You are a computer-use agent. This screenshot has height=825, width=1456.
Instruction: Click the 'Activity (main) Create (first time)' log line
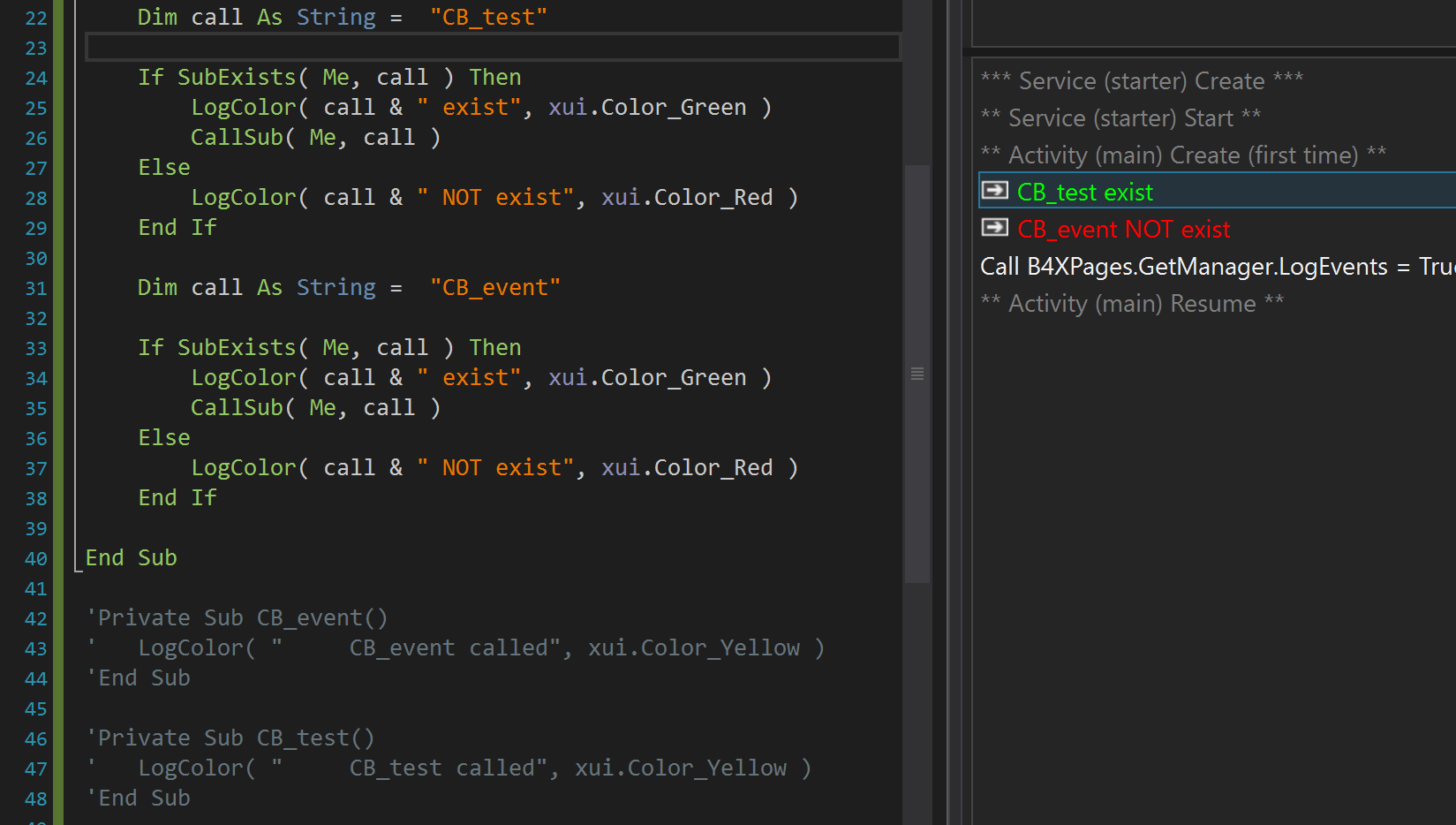[1183, 155]
